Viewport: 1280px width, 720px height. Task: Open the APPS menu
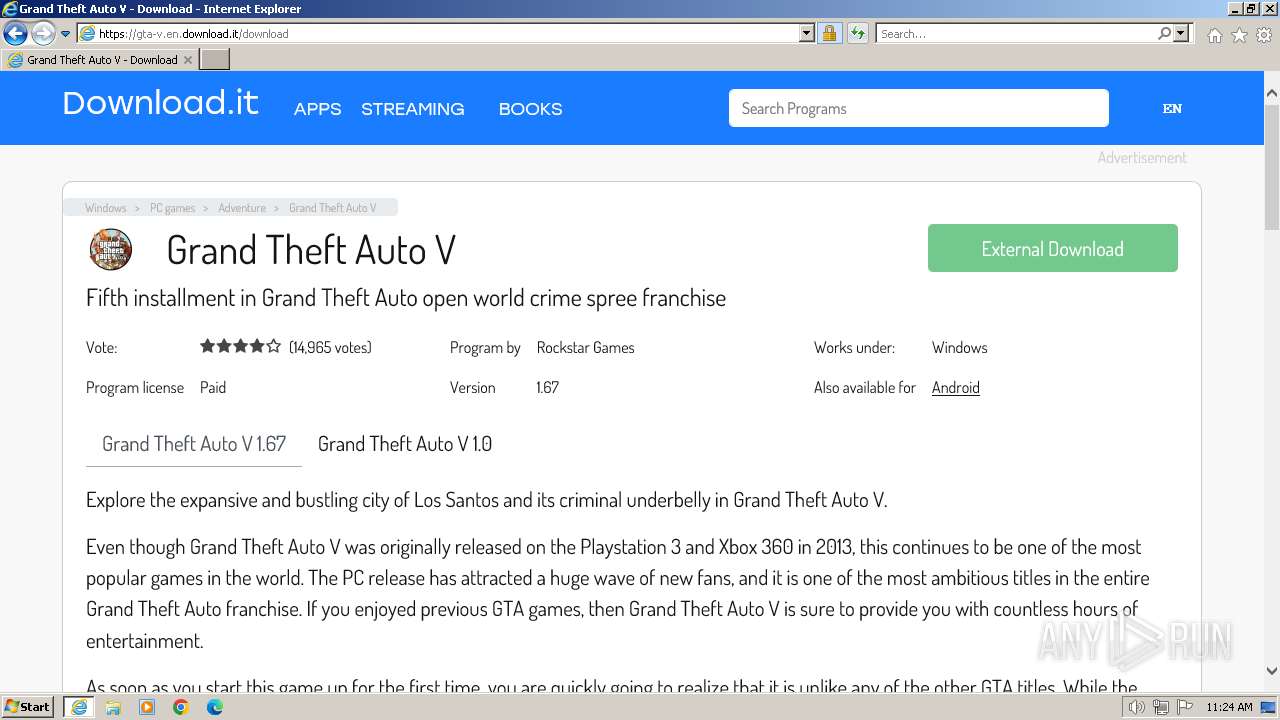pyautogui.click(x=317, y=109)
